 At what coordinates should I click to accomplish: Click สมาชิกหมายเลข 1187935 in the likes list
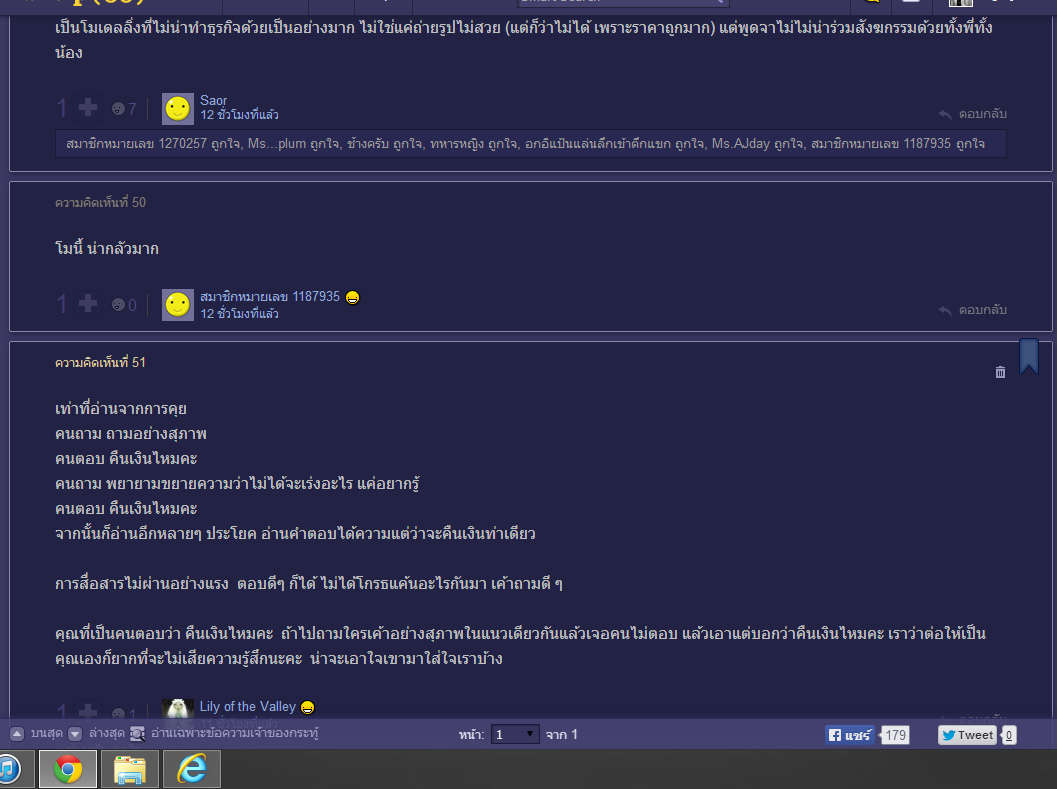(x=880, y=144)
